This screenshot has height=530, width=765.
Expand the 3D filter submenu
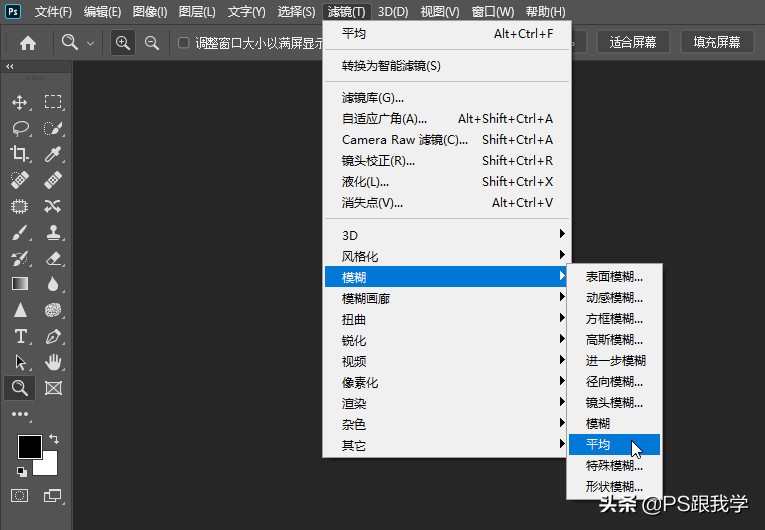(446, 235)
